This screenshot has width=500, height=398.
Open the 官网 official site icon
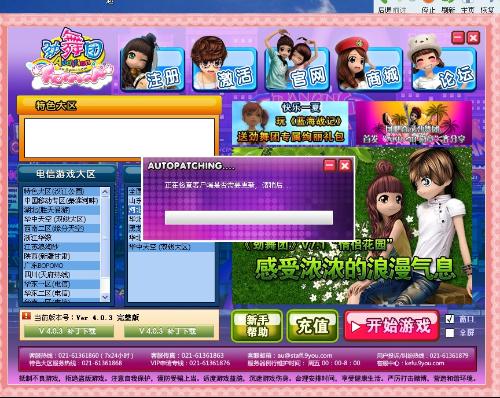pyautogui.click(x=297, y=62)
